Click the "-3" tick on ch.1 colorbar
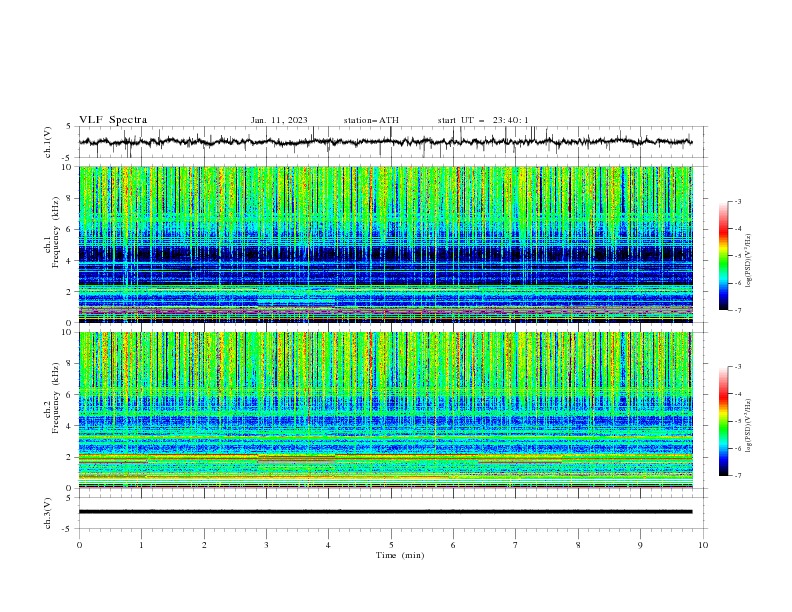792x612 pixels. pyautogui.click(x=737, y=201)
